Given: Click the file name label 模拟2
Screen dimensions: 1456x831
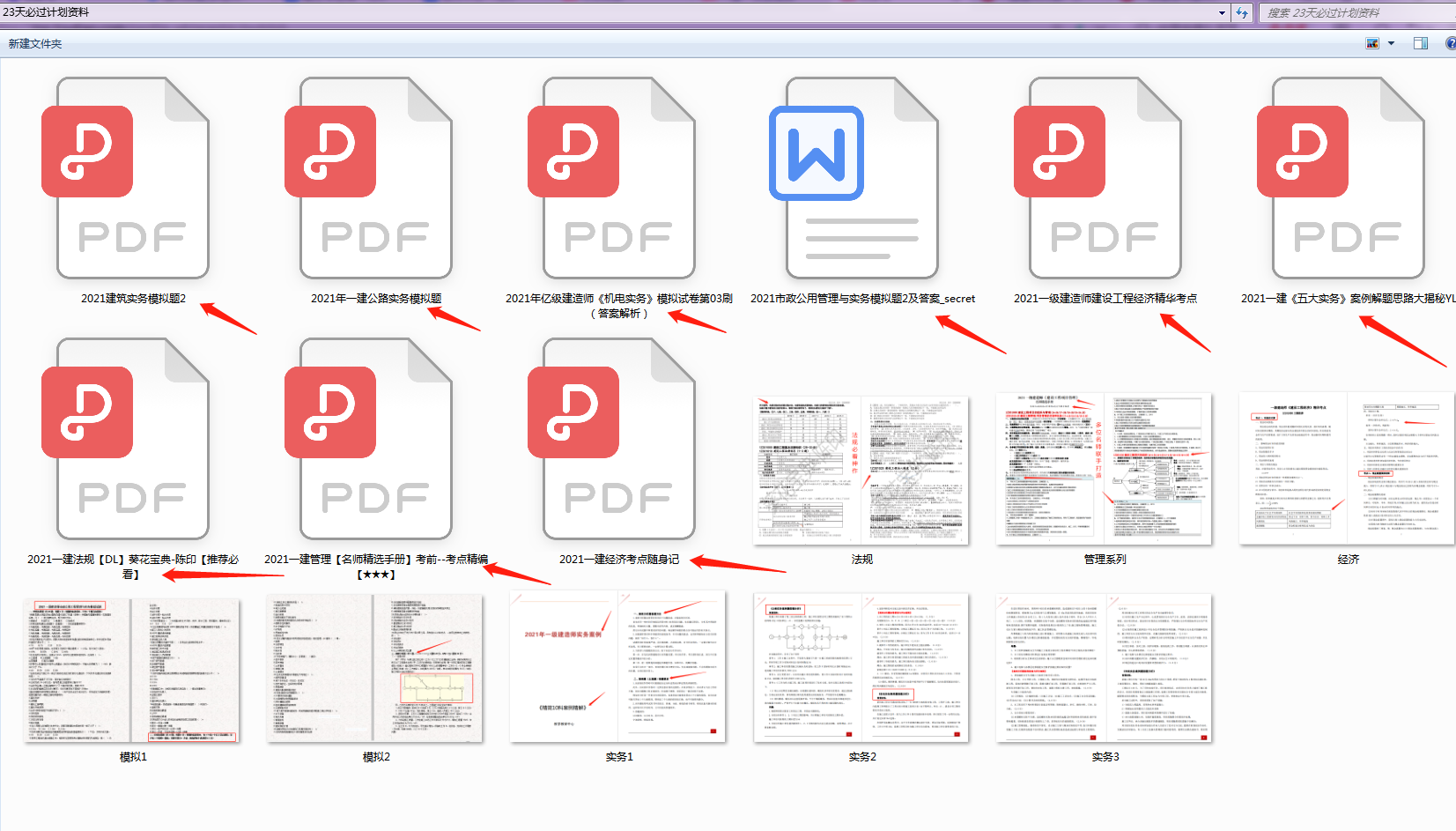Looking at the screenshot, I should (376, 757).
